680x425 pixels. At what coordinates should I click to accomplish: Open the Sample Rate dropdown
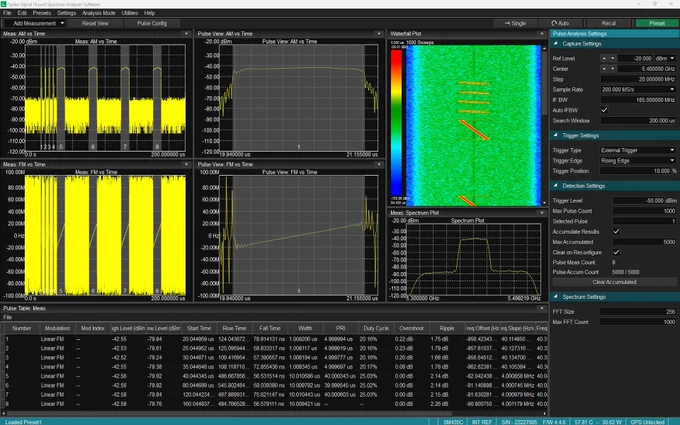[x=638, y=89]
